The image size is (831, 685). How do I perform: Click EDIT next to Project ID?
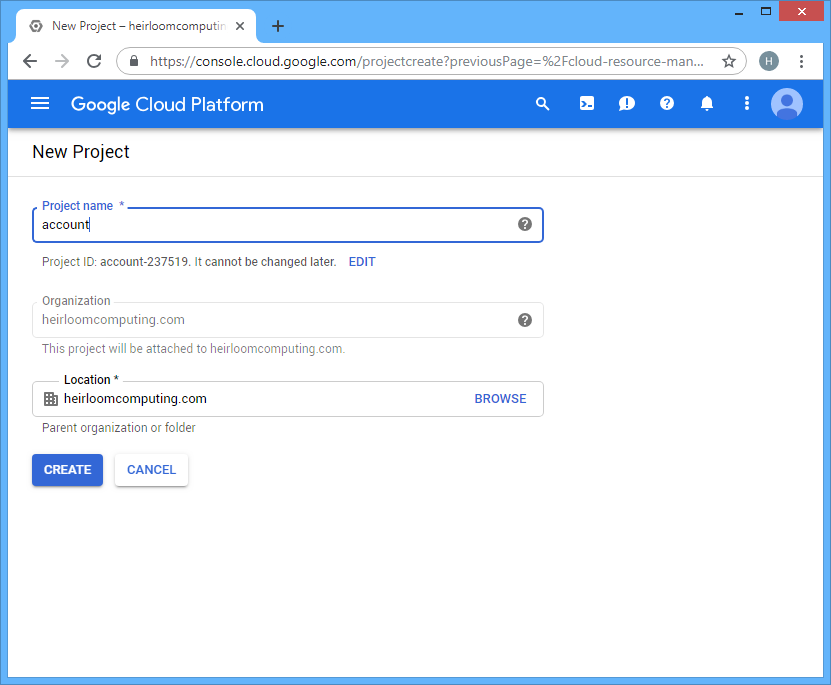click(362, 262)
